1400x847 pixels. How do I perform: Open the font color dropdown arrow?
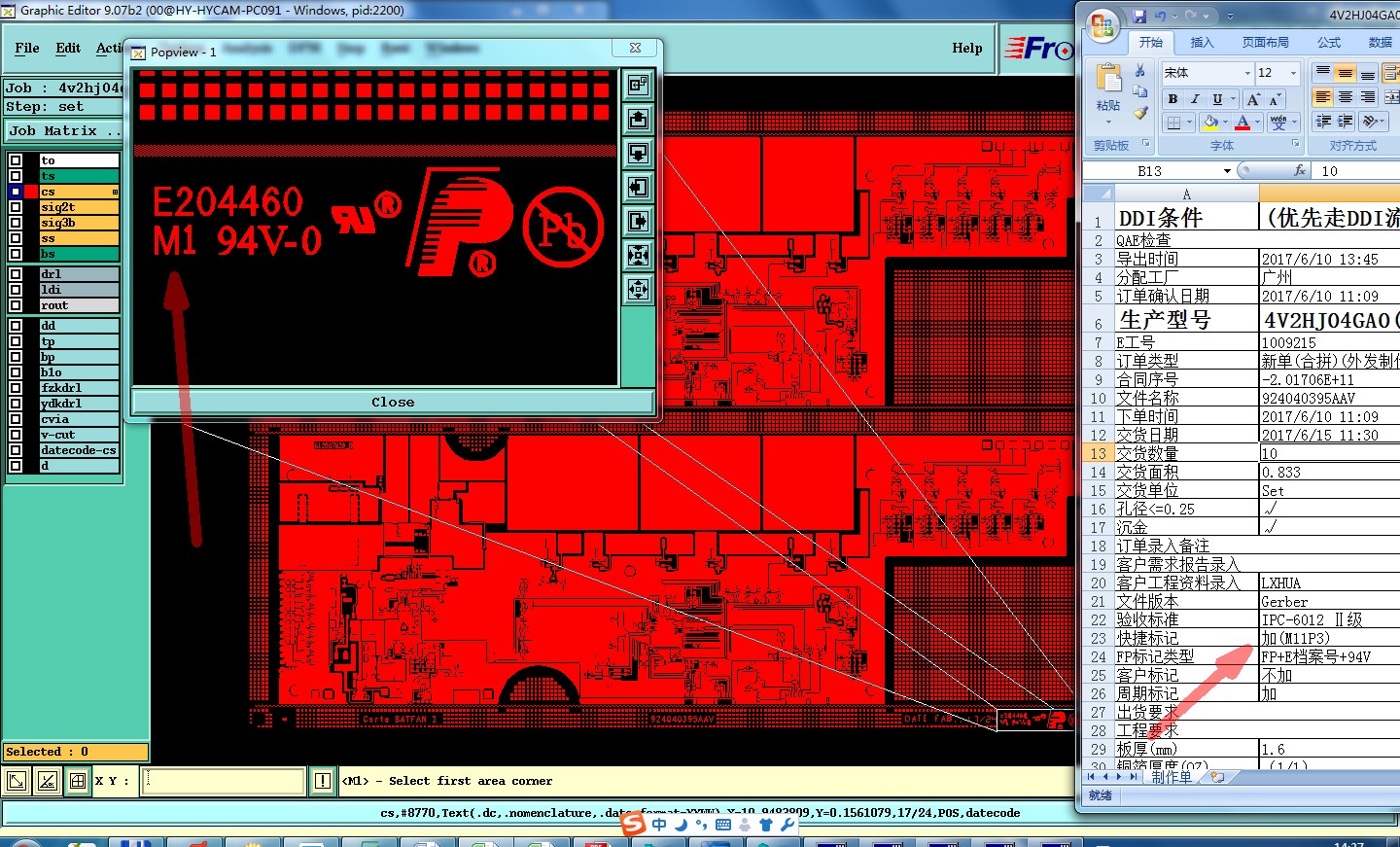1258,123
